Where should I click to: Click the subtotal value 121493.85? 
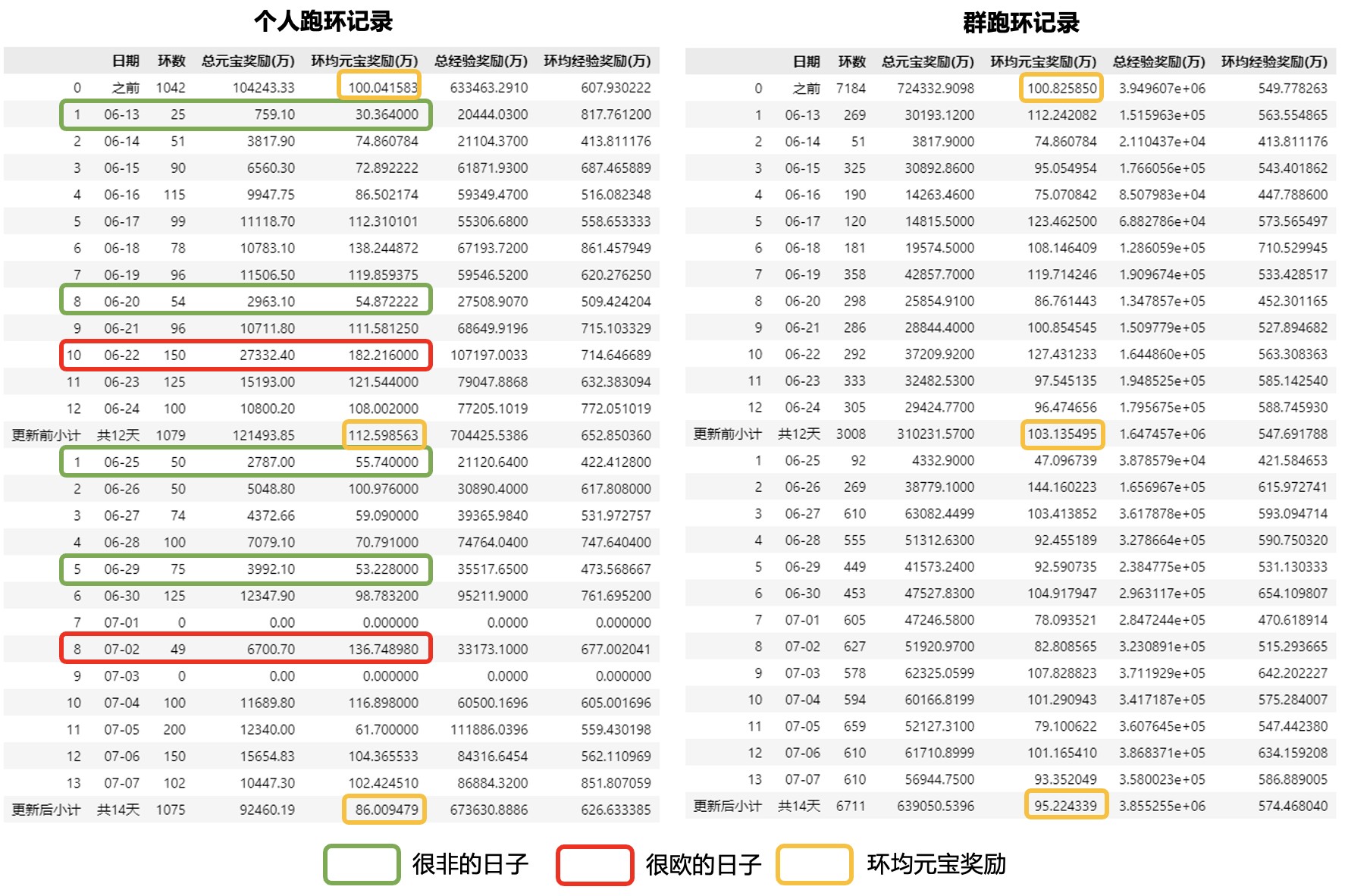(x=263, y=435)
